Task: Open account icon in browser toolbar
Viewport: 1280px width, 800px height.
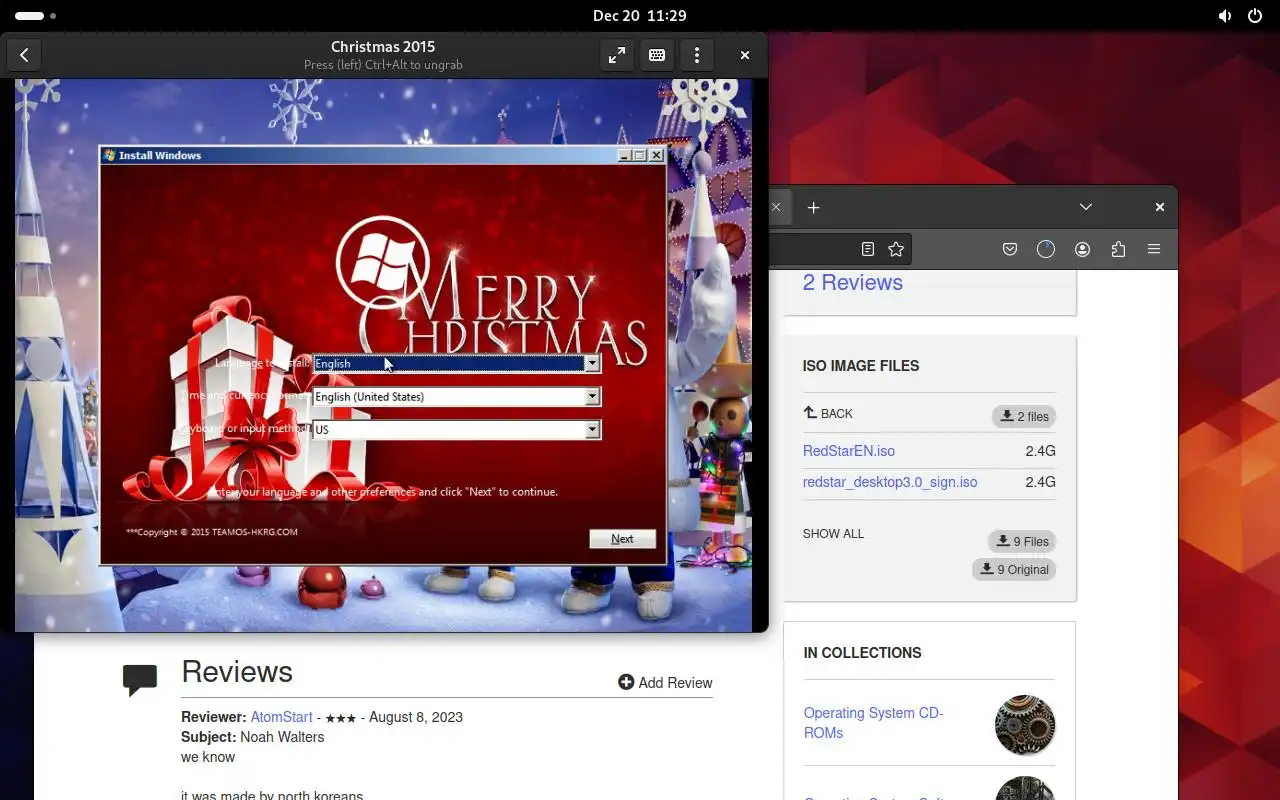Action: (1082, 249)
